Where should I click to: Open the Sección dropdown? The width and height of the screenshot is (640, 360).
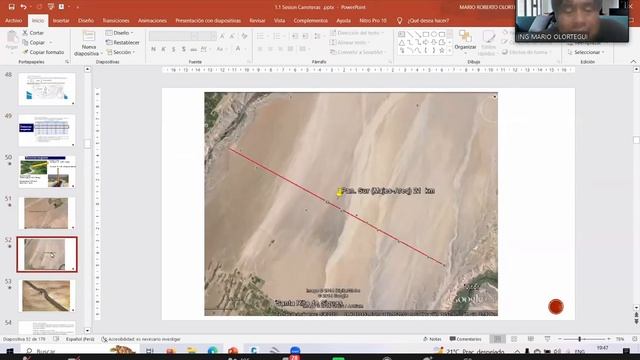[x=121, y=52]
